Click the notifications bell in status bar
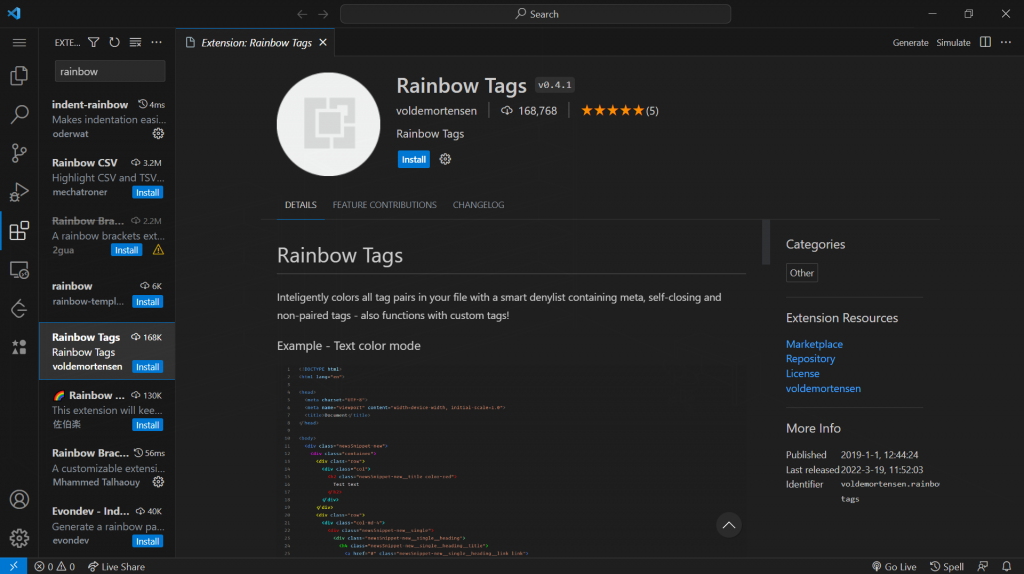This screenshot has height=574, width=1024. pyautogui.click(x=1006, y=566)
